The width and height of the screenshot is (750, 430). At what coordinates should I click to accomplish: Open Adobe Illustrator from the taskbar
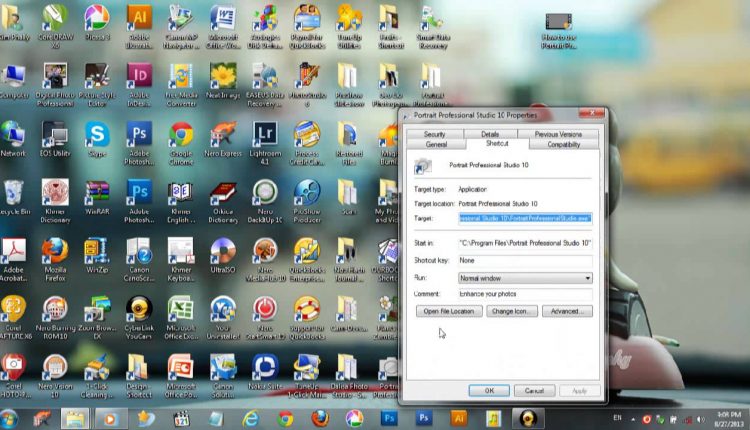(458, 419)
